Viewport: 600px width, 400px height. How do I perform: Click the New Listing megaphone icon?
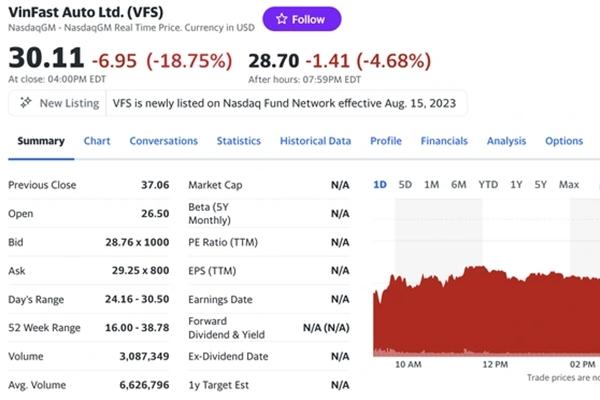25,103
